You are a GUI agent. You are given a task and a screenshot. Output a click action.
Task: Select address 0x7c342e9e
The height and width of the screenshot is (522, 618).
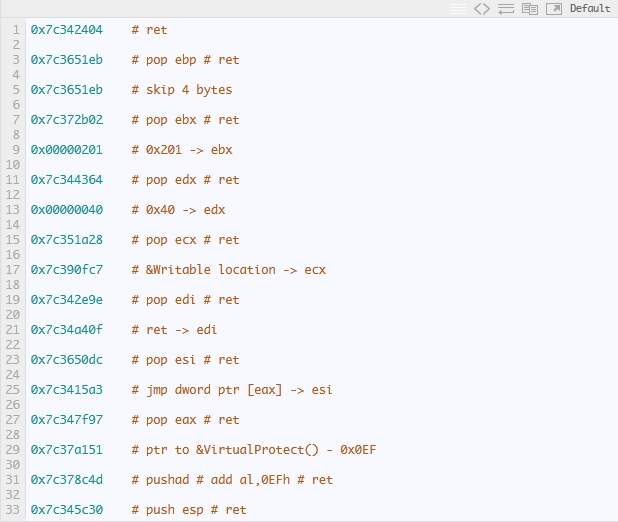[x=67, y=300]
